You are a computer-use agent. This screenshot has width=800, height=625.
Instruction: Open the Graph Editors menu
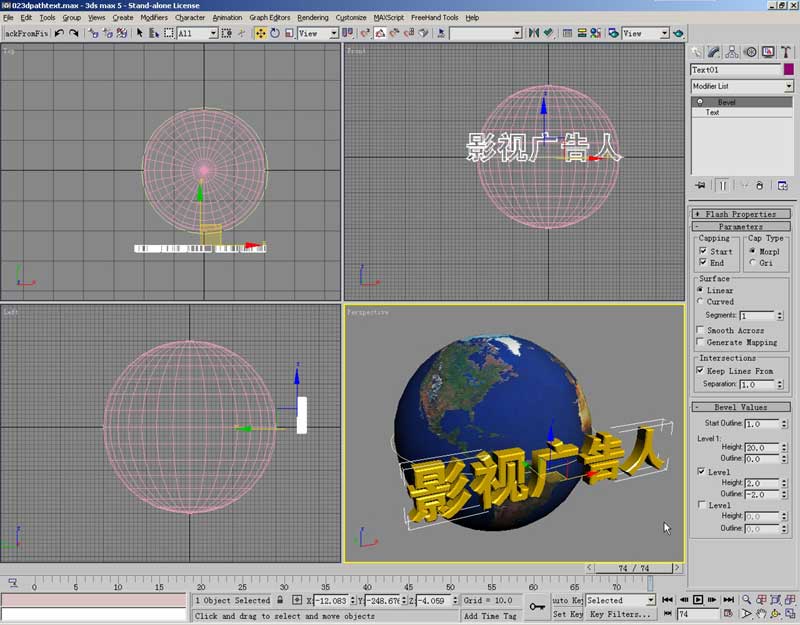(x=269, y=17)
